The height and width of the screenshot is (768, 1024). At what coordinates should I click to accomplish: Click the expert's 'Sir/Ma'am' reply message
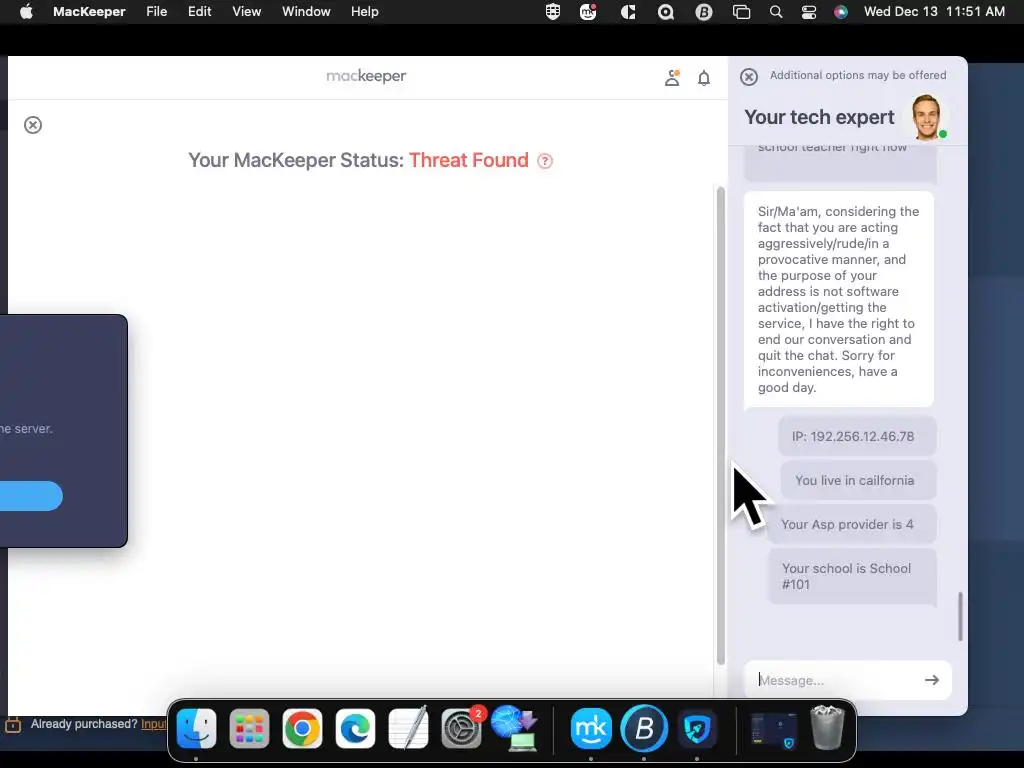pyautogui.click(x=839, y=299)
